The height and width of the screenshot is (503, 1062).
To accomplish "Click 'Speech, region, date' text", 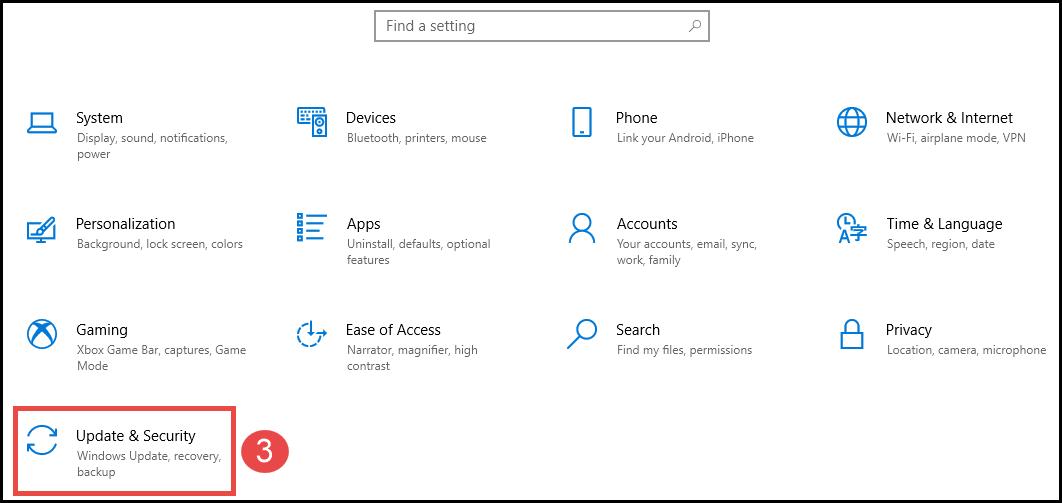I will (x=941, y=244).
